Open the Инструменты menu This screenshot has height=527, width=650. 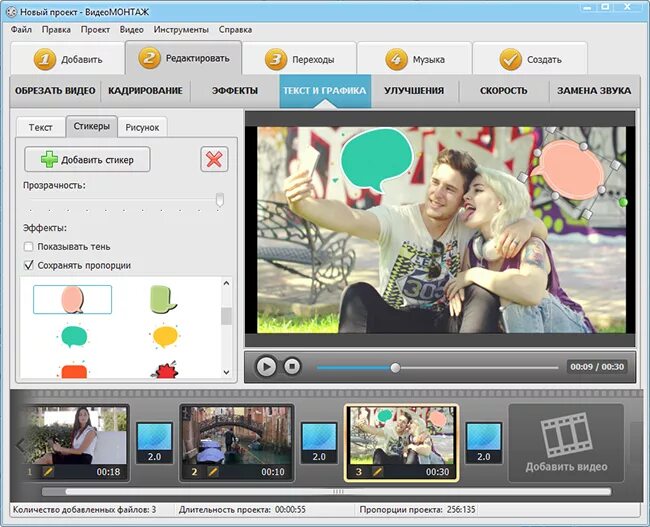(181, 30)
